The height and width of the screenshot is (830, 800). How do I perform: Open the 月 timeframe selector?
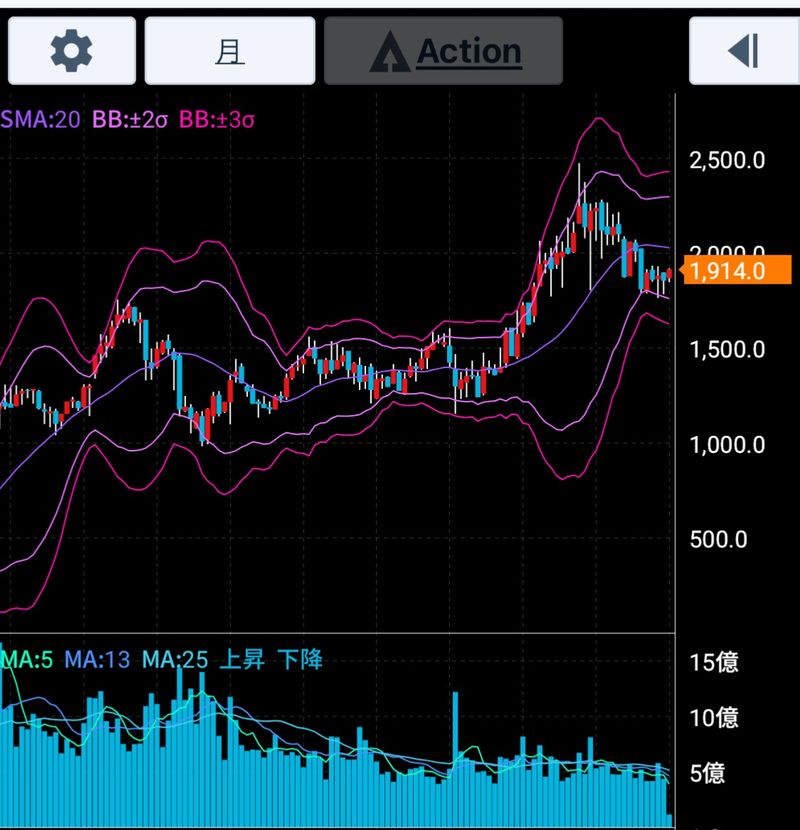(x=229, y=51)
